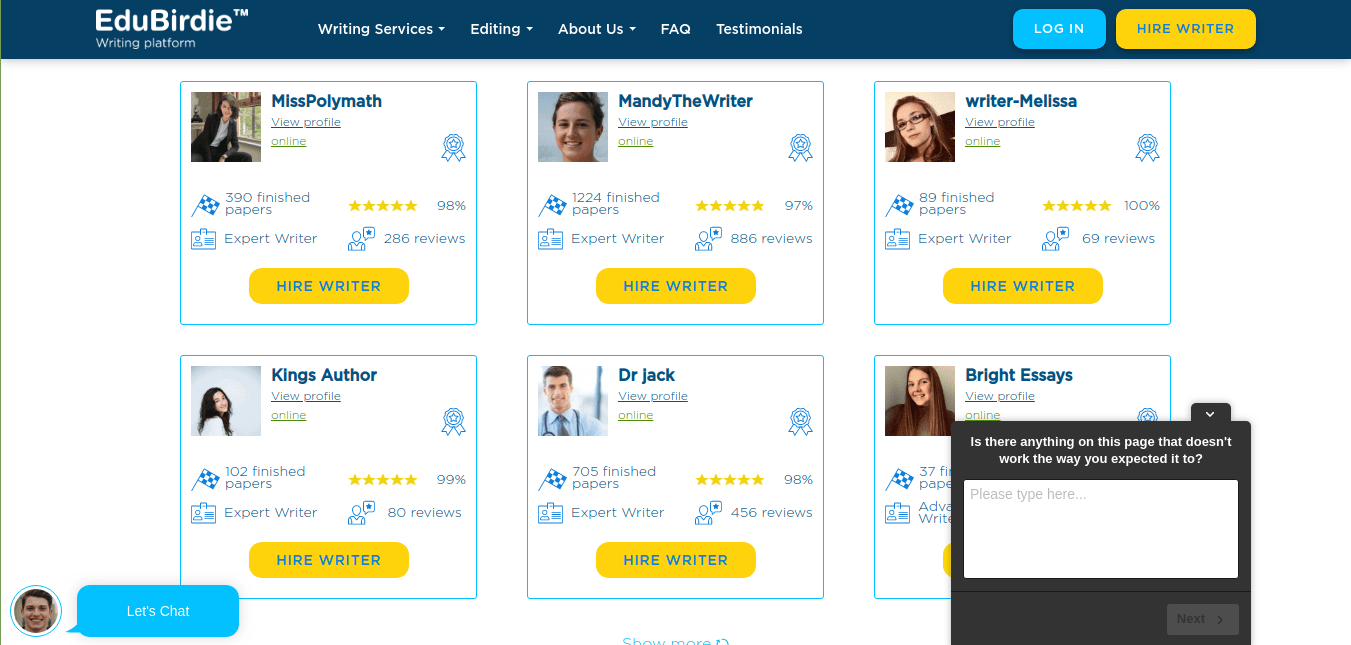Screen dimensions: 1351x645
Task: Click reviews icon next to 286 reviews
Action: pos(361,239)
